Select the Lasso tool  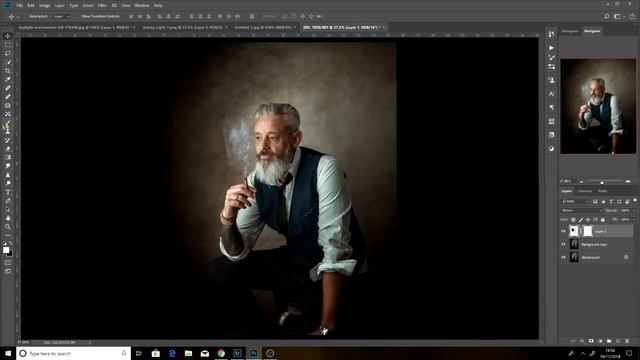(x=7, y=53)
